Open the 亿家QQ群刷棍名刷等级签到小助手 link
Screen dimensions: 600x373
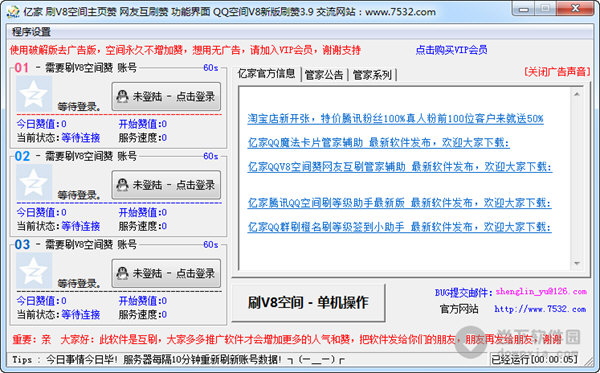pyautogui.click(x=399, y=227)
